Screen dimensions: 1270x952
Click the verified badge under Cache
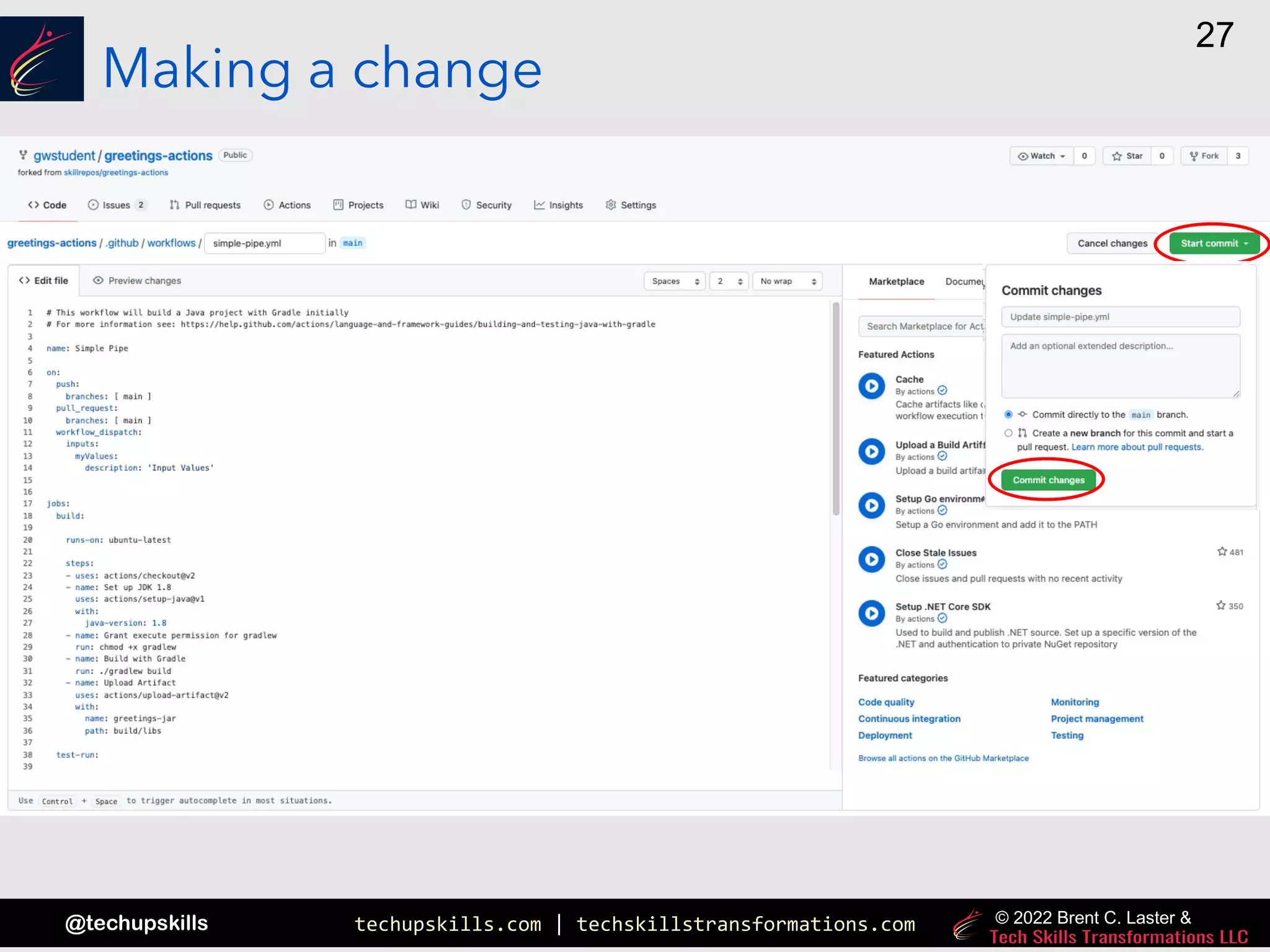point(942,390)
